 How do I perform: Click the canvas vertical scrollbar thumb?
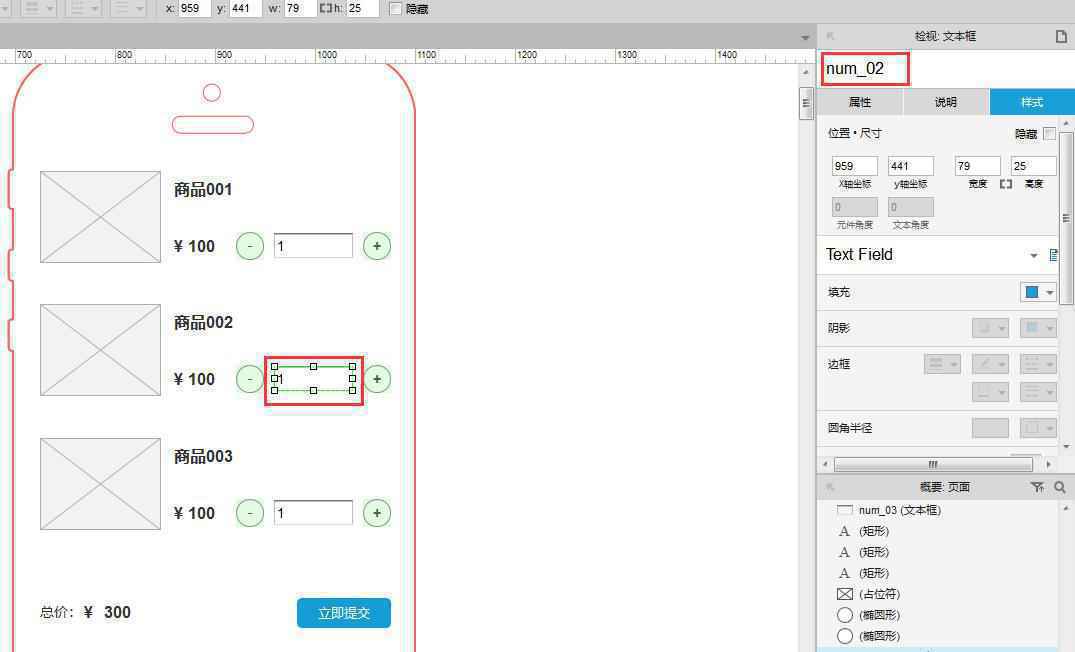806,104
